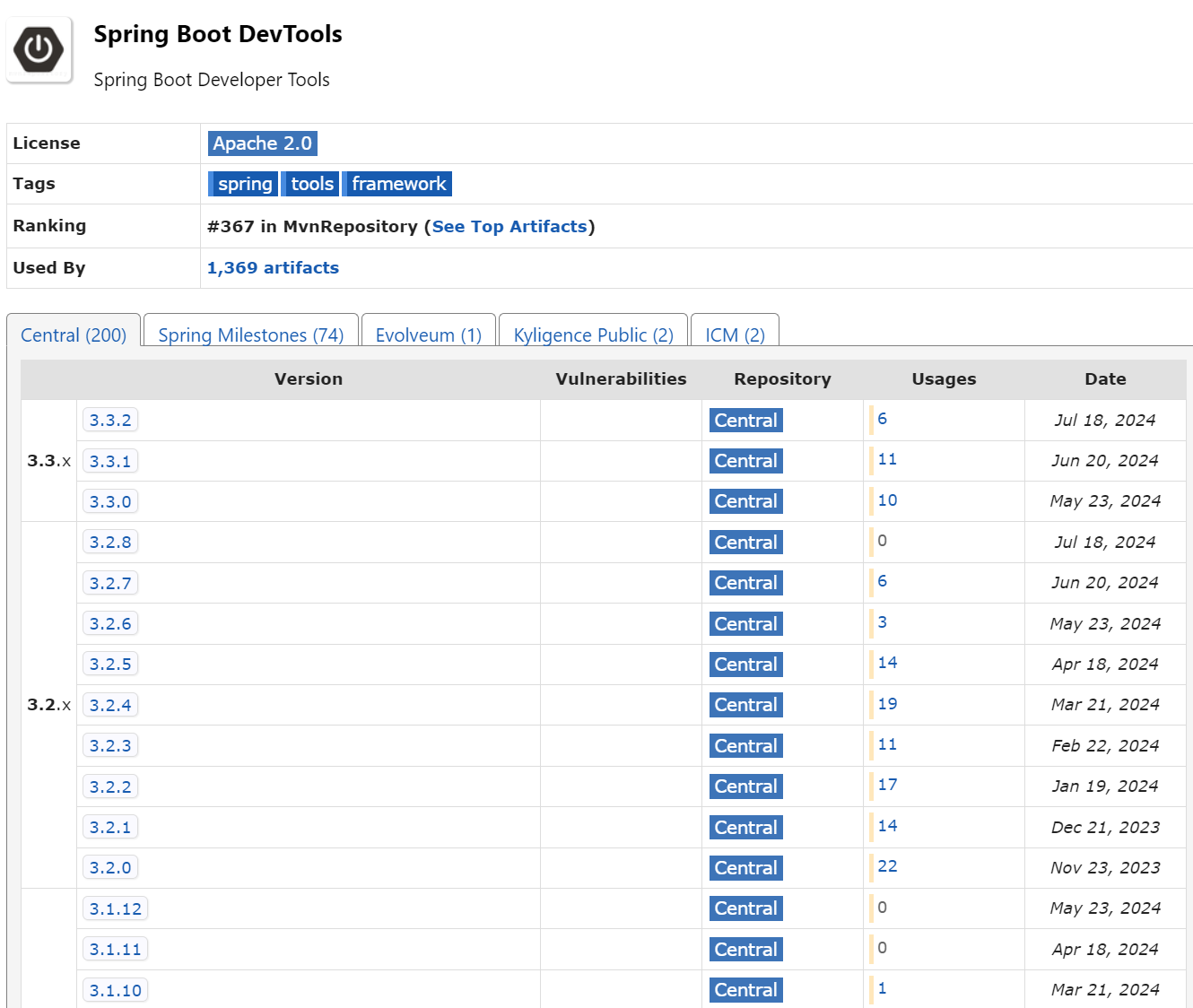Open version 3.2.4
The image size is (1193, 1008).
coord(110,705)
